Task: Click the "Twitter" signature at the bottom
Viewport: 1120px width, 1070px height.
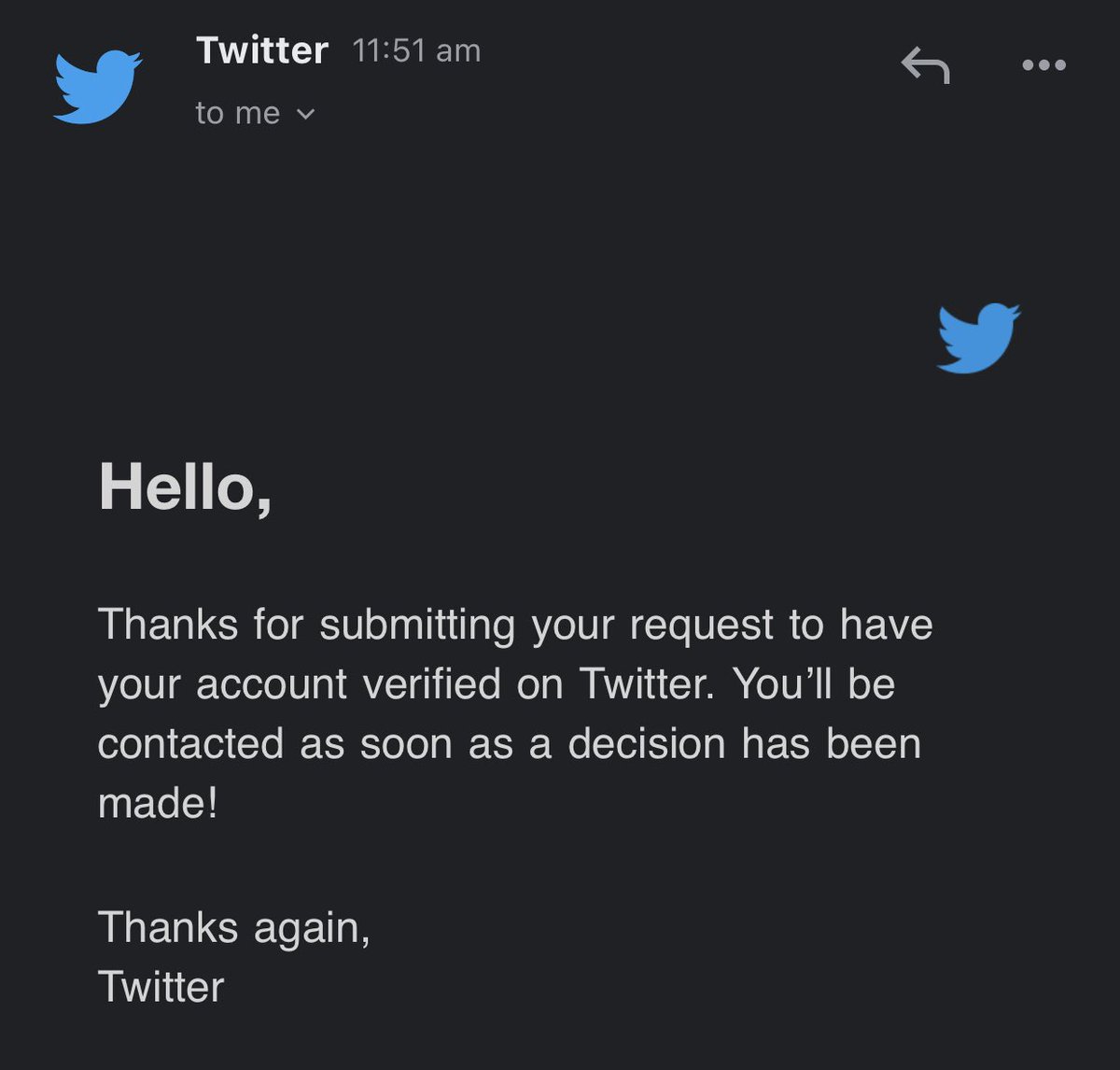Action: (x=161, y=987)
